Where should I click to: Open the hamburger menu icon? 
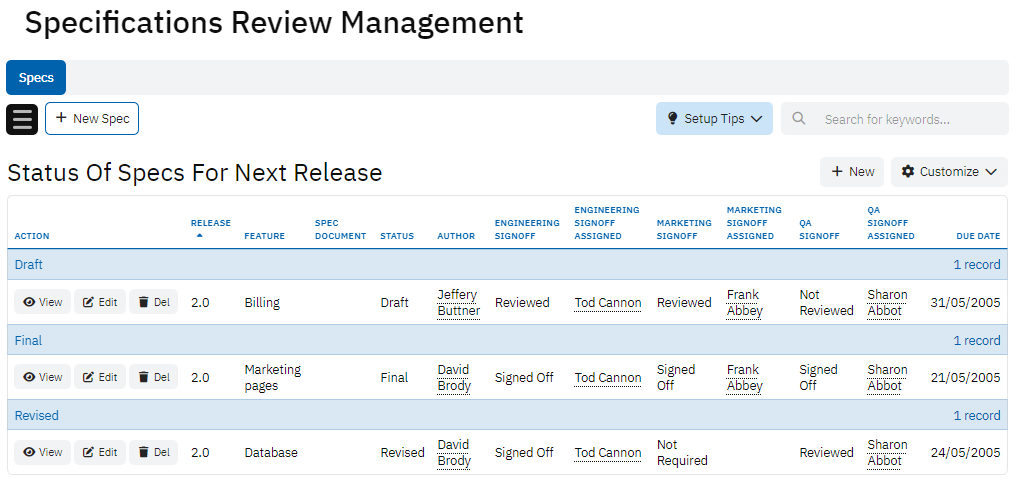click(22, 119)
